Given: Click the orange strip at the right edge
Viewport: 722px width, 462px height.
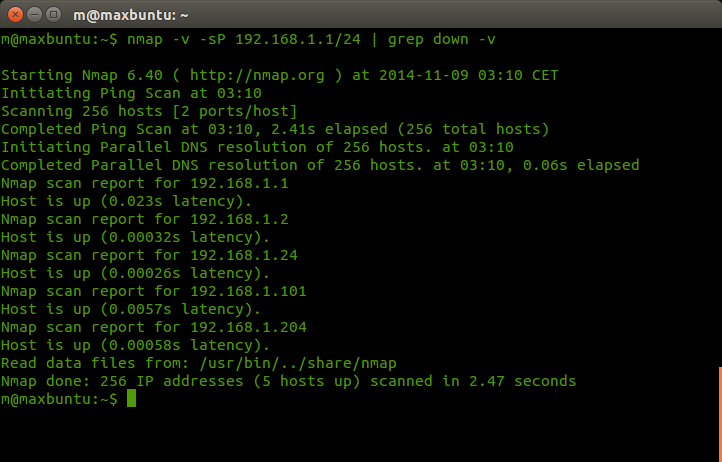Looking at the screenshot, I should coord(720,414).
